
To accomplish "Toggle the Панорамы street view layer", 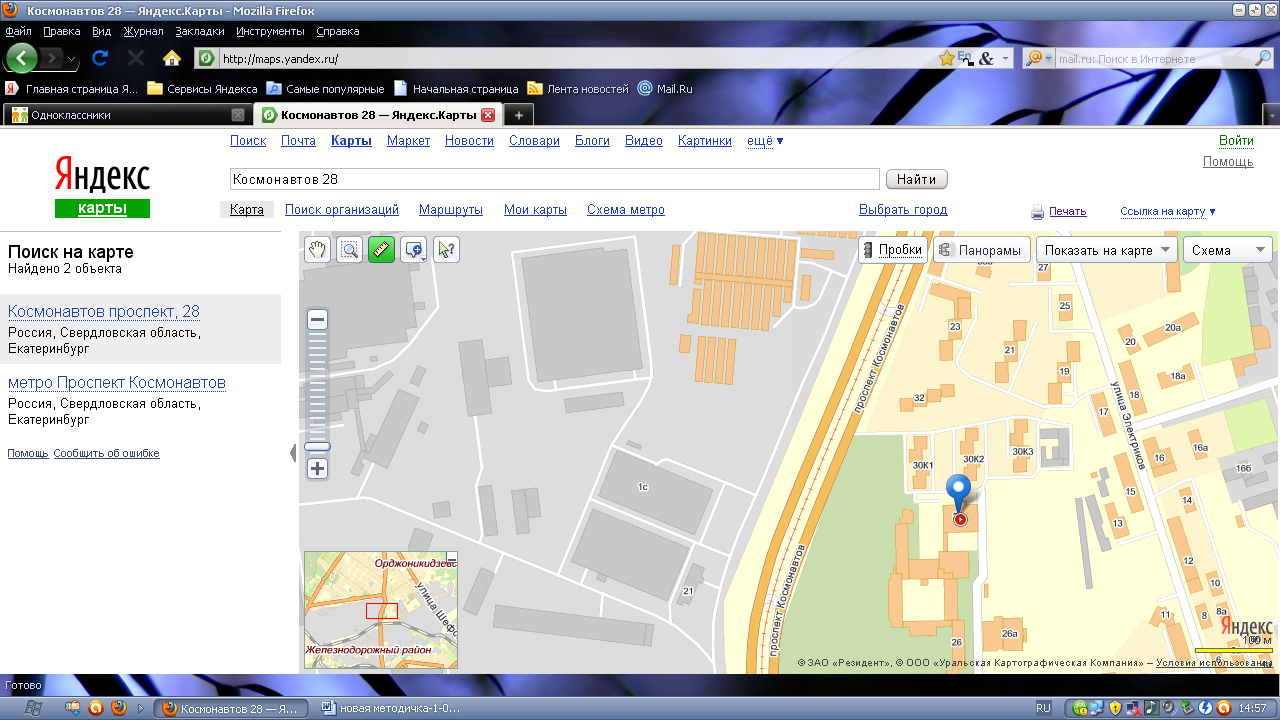I will (x=981, y=250).
